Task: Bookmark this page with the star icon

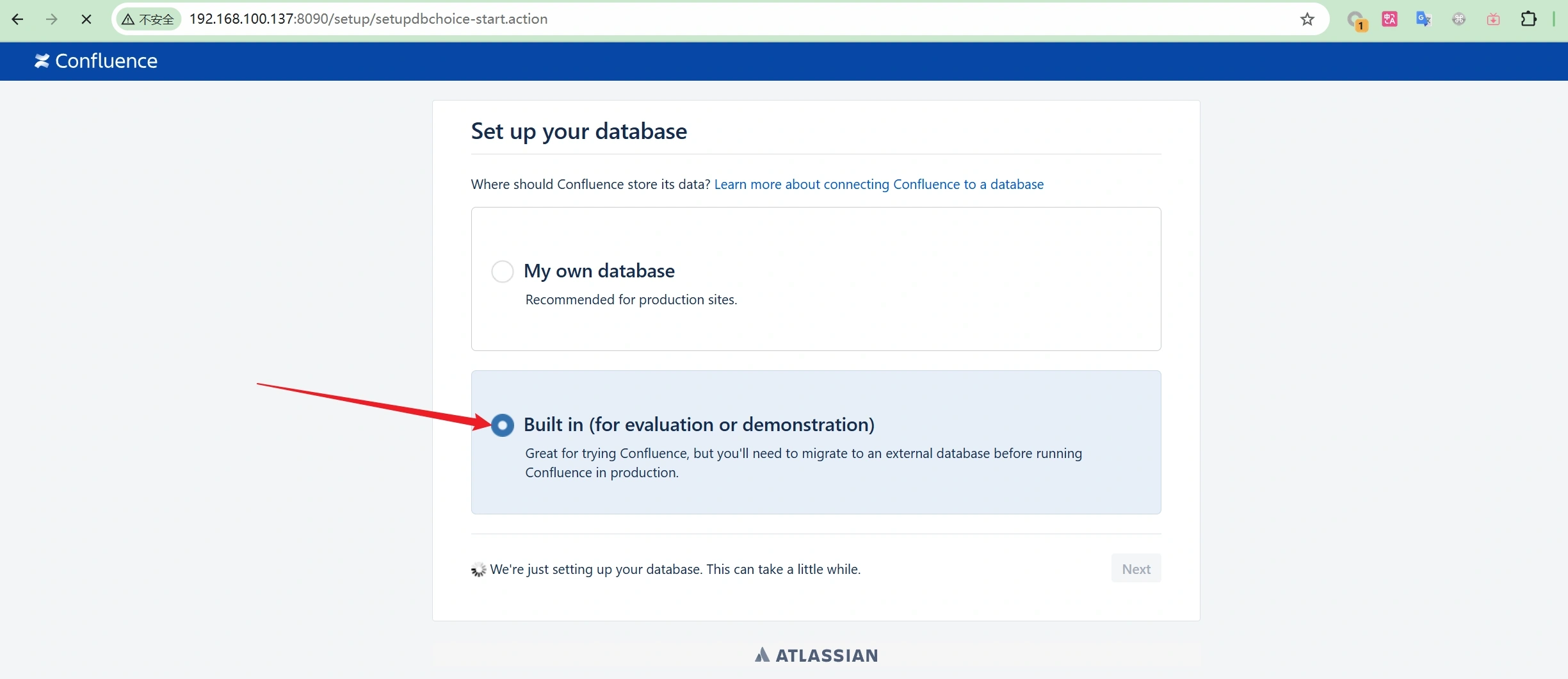Action: [1307, 19]
